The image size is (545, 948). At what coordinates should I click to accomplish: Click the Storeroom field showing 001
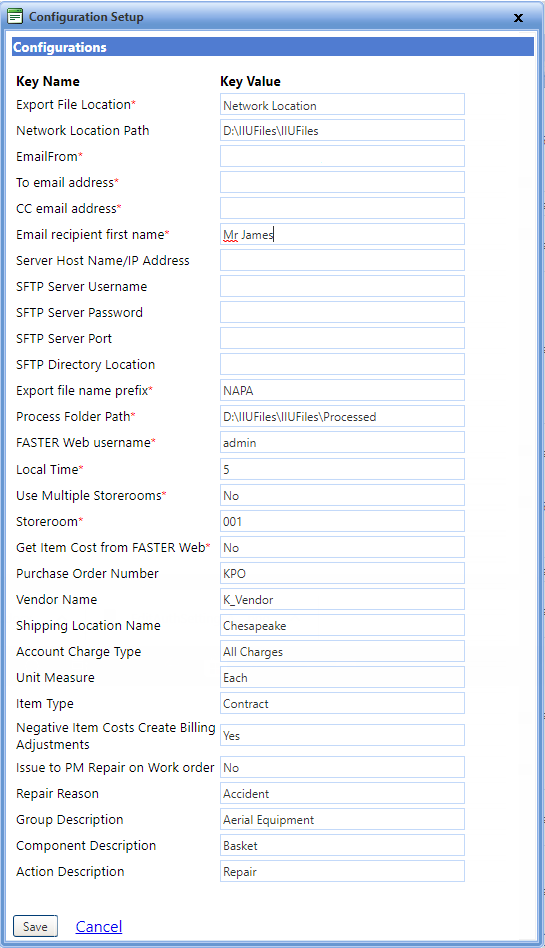coord(342,521)
